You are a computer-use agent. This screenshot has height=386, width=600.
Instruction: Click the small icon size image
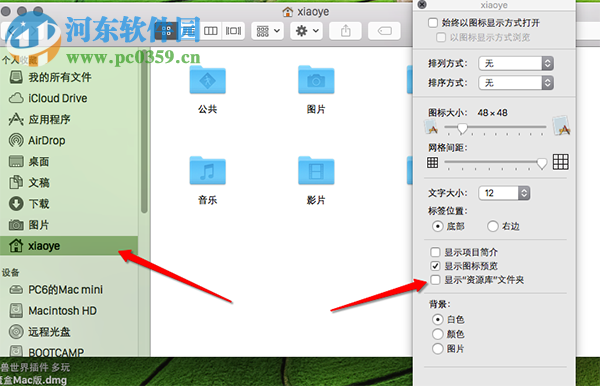tap(432, 127)
